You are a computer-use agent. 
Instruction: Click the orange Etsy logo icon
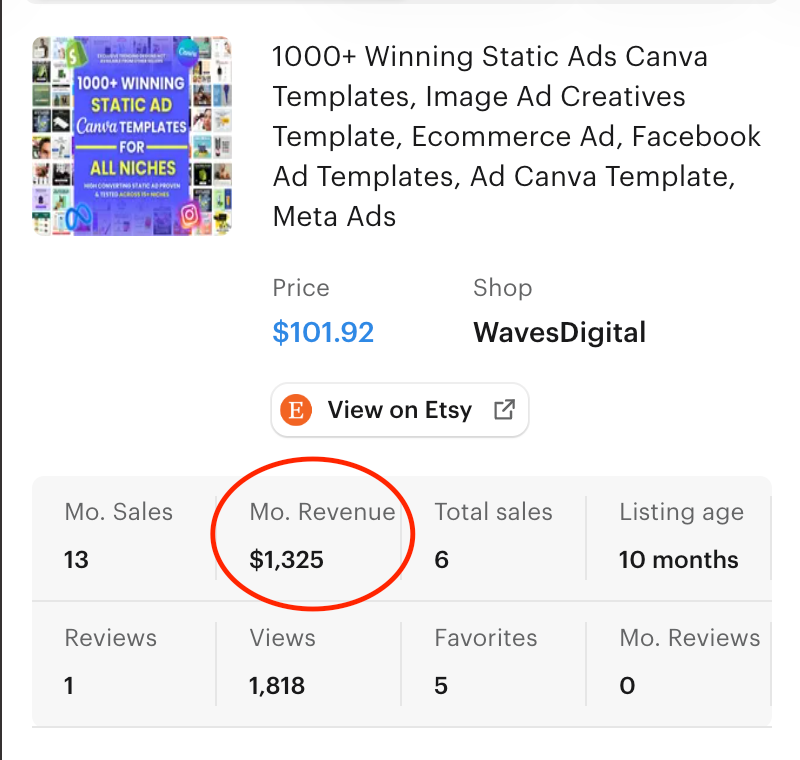point(295,410)
